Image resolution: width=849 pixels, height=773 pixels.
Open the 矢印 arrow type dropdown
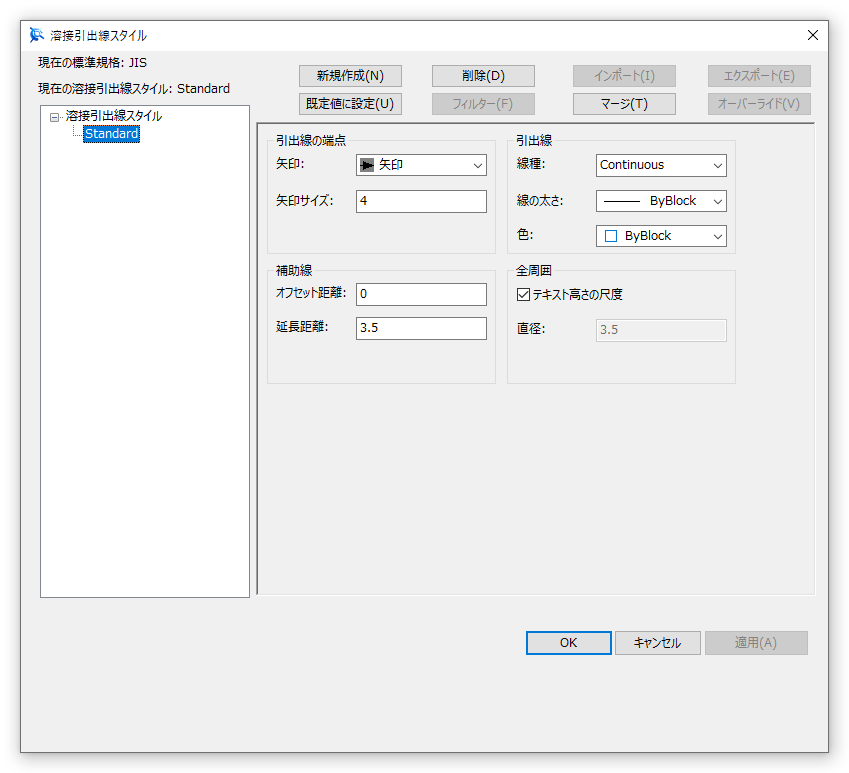[x=476, y=165]
